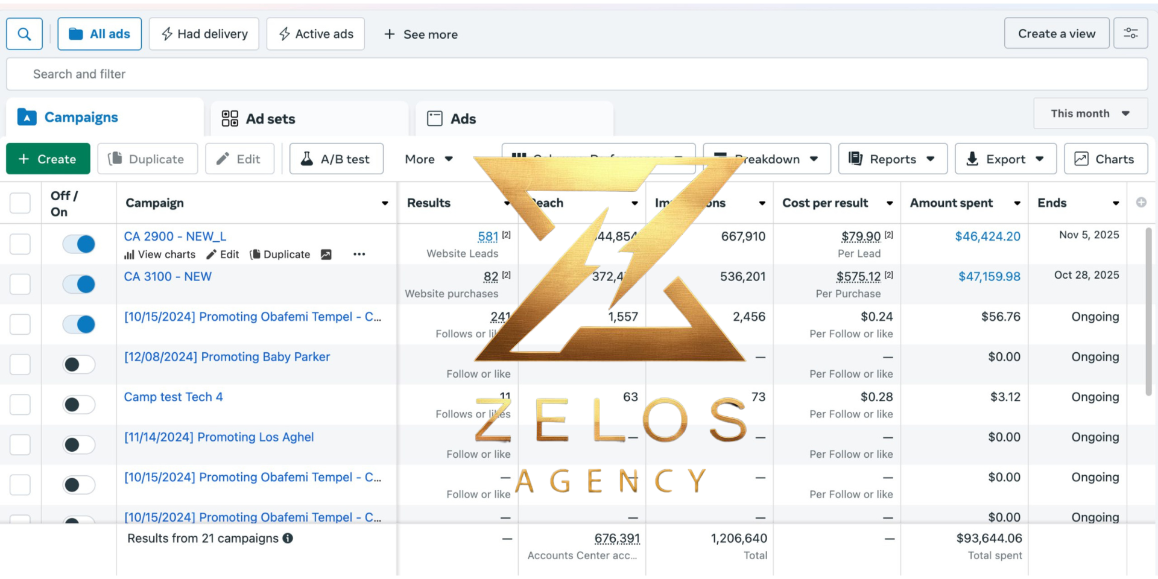
Task: Switch to the Campaigns tab
Action: coord(105,117)
